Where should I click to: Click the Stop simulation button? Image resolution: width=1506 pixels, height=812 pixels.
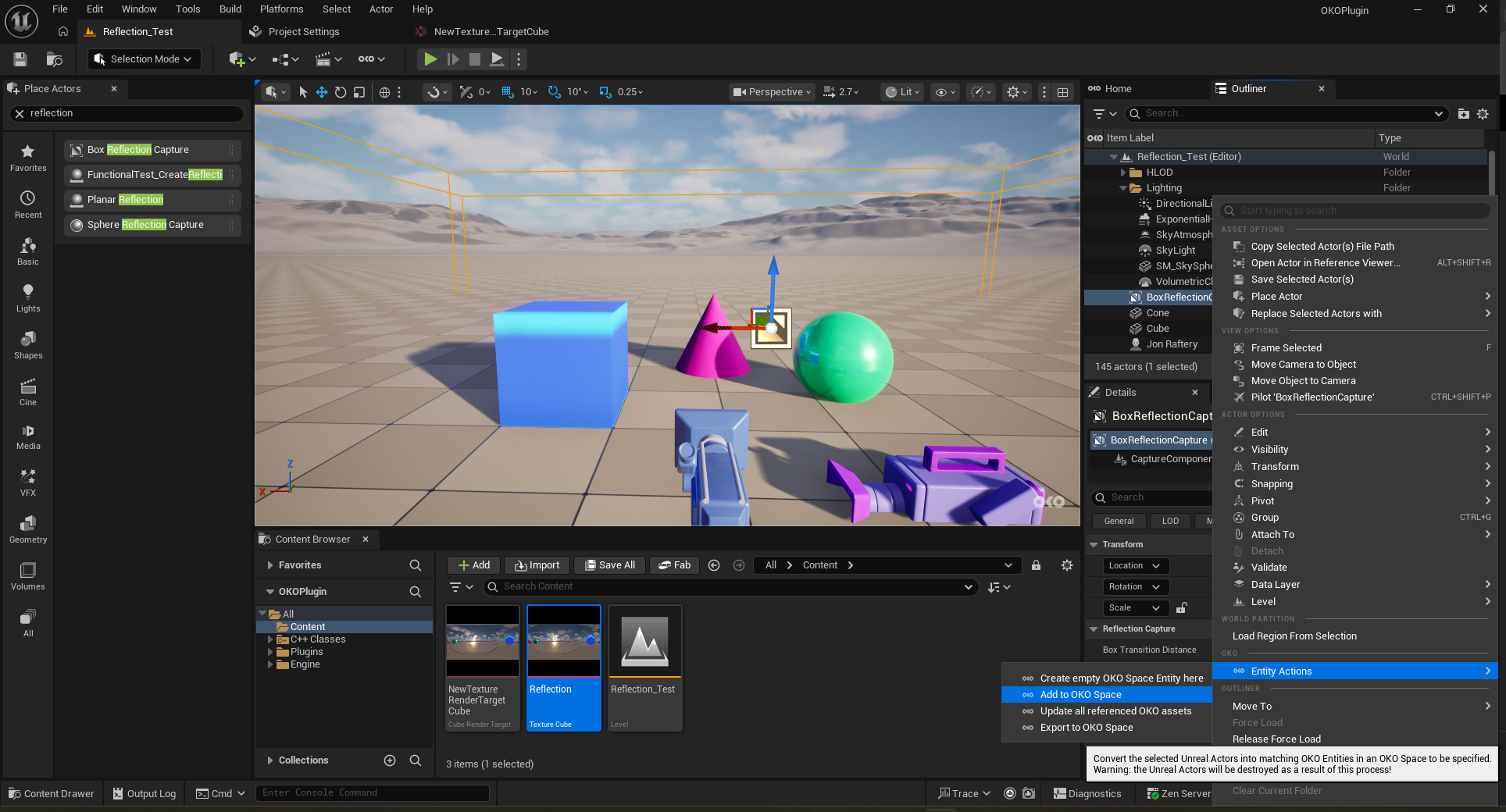pyautogui.click(x=474, y=59)
